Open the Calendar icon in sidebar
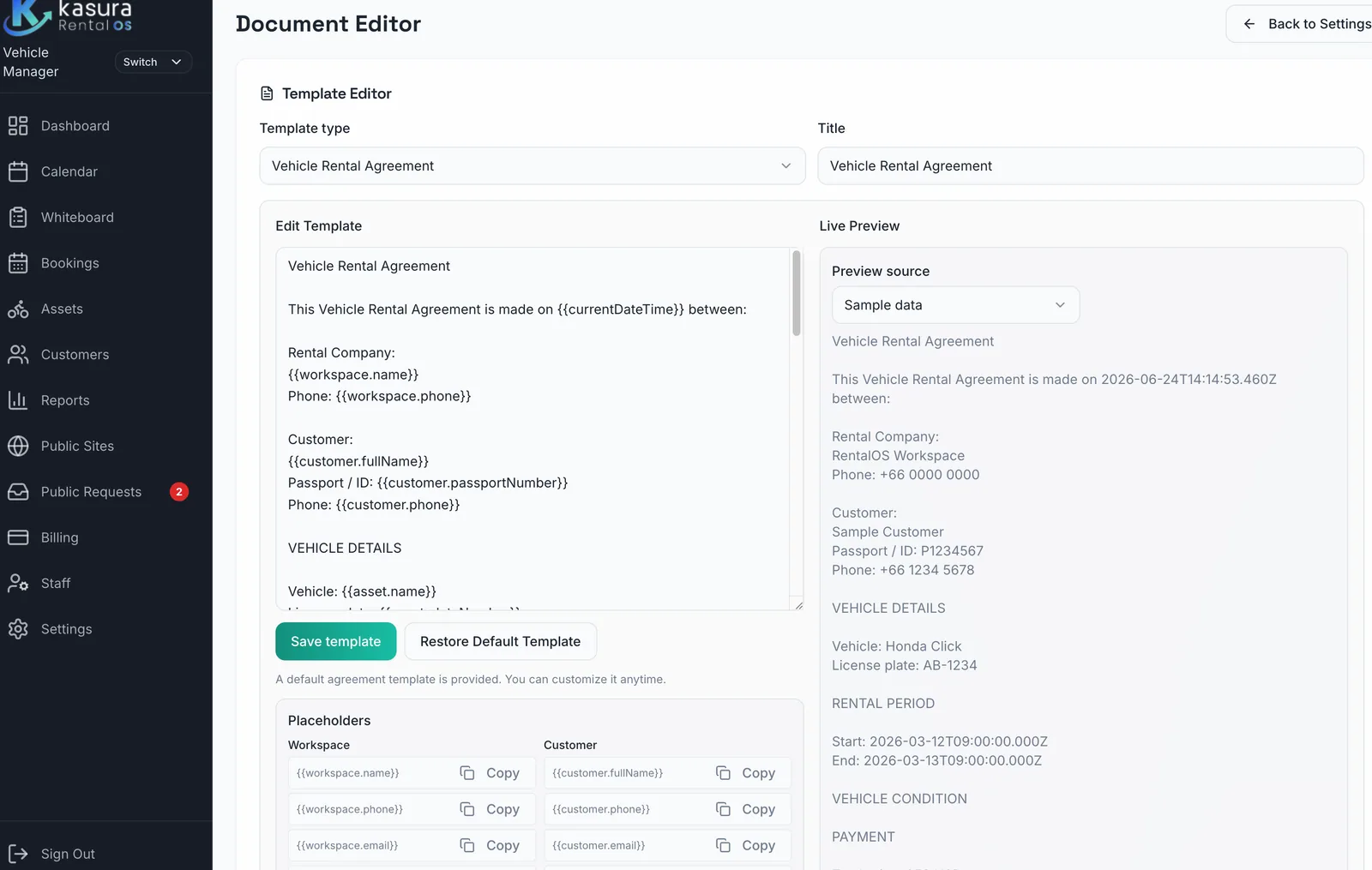This screenshot has height=870, width=1372. point(18,171)
